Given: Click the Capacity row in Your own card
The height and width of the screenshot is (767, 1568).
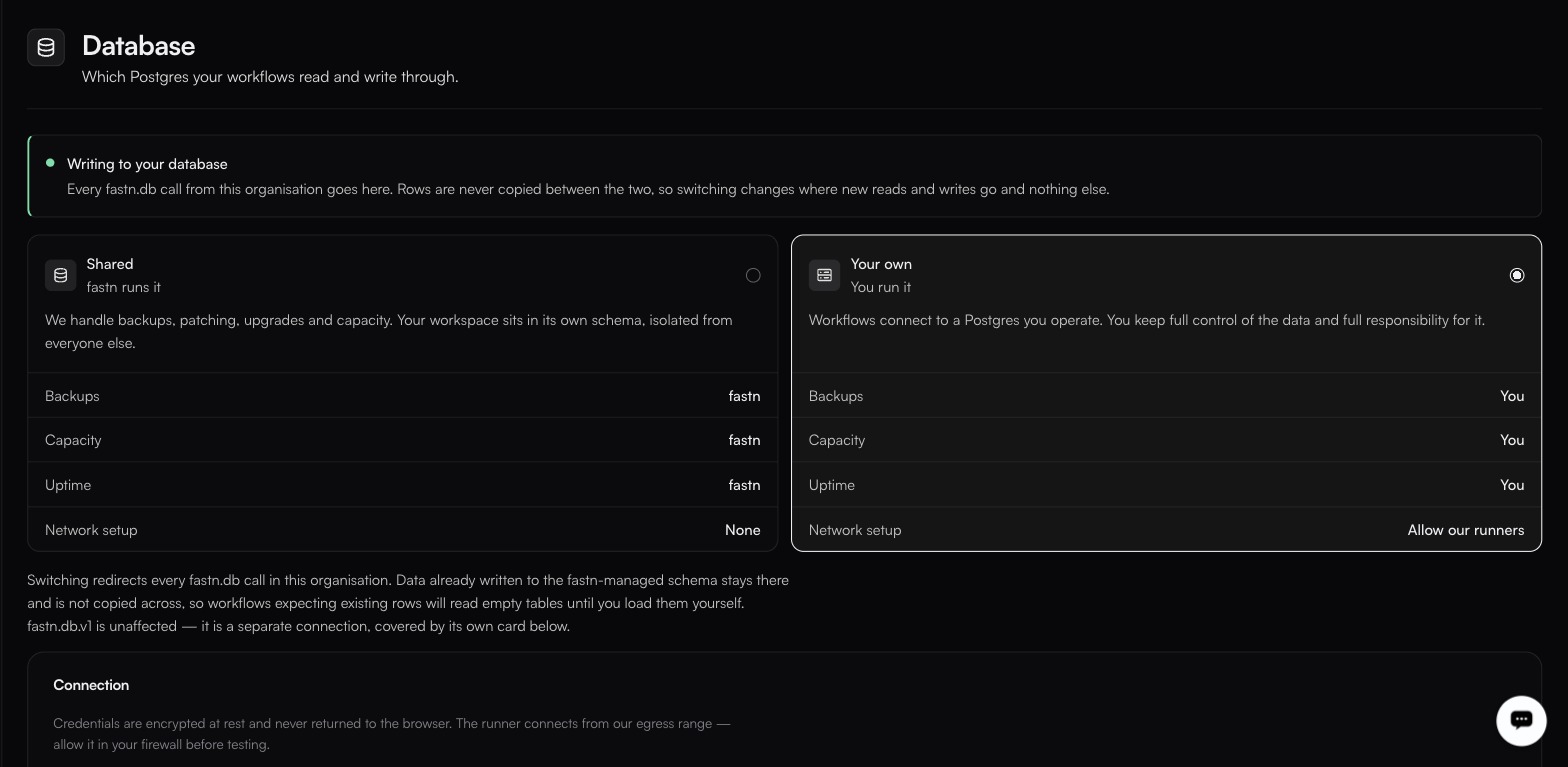Looking at the screenshot, I should (x=1167, y=440).
